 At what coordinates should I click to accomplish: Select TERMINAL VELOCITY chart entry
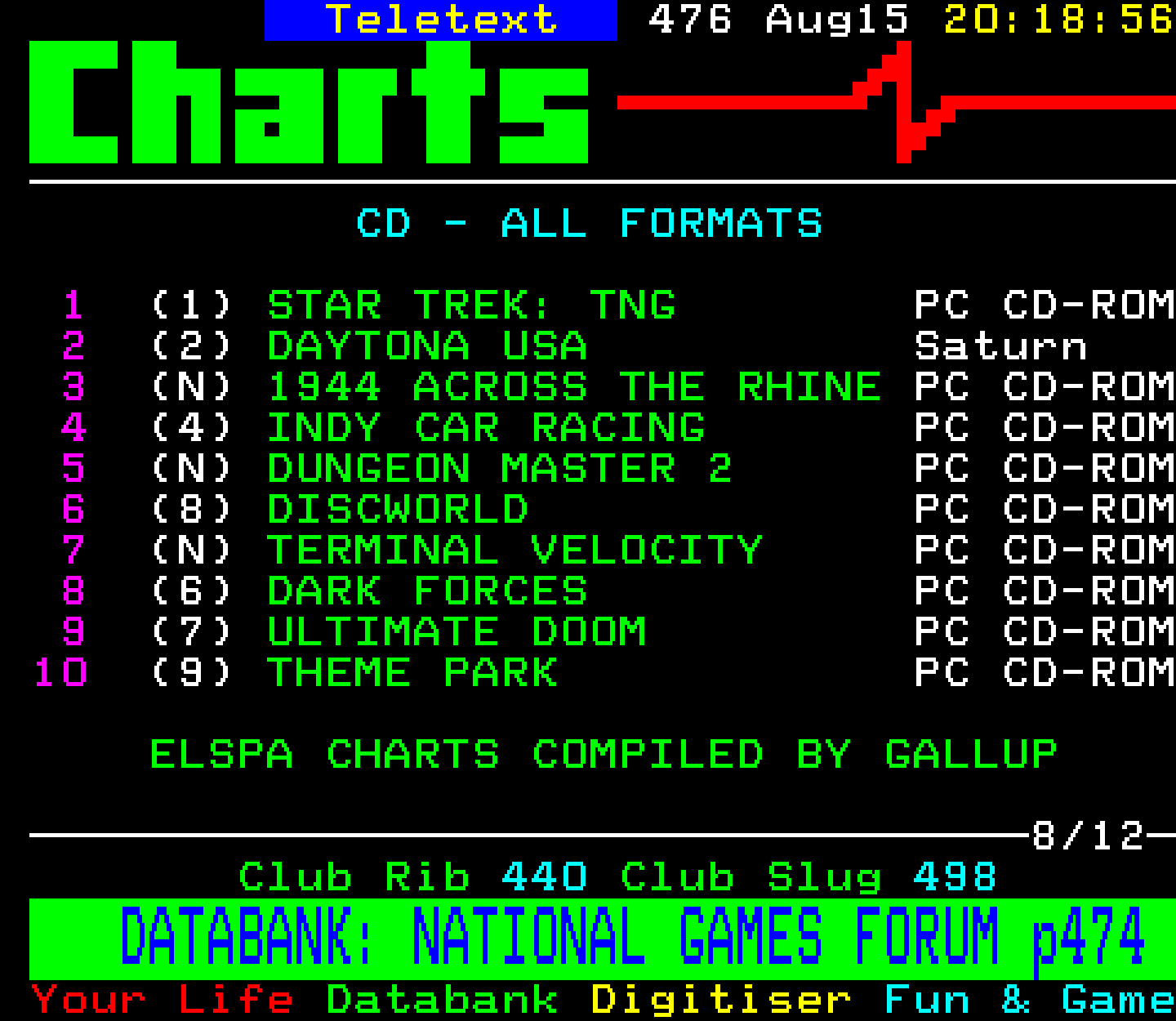514,551
